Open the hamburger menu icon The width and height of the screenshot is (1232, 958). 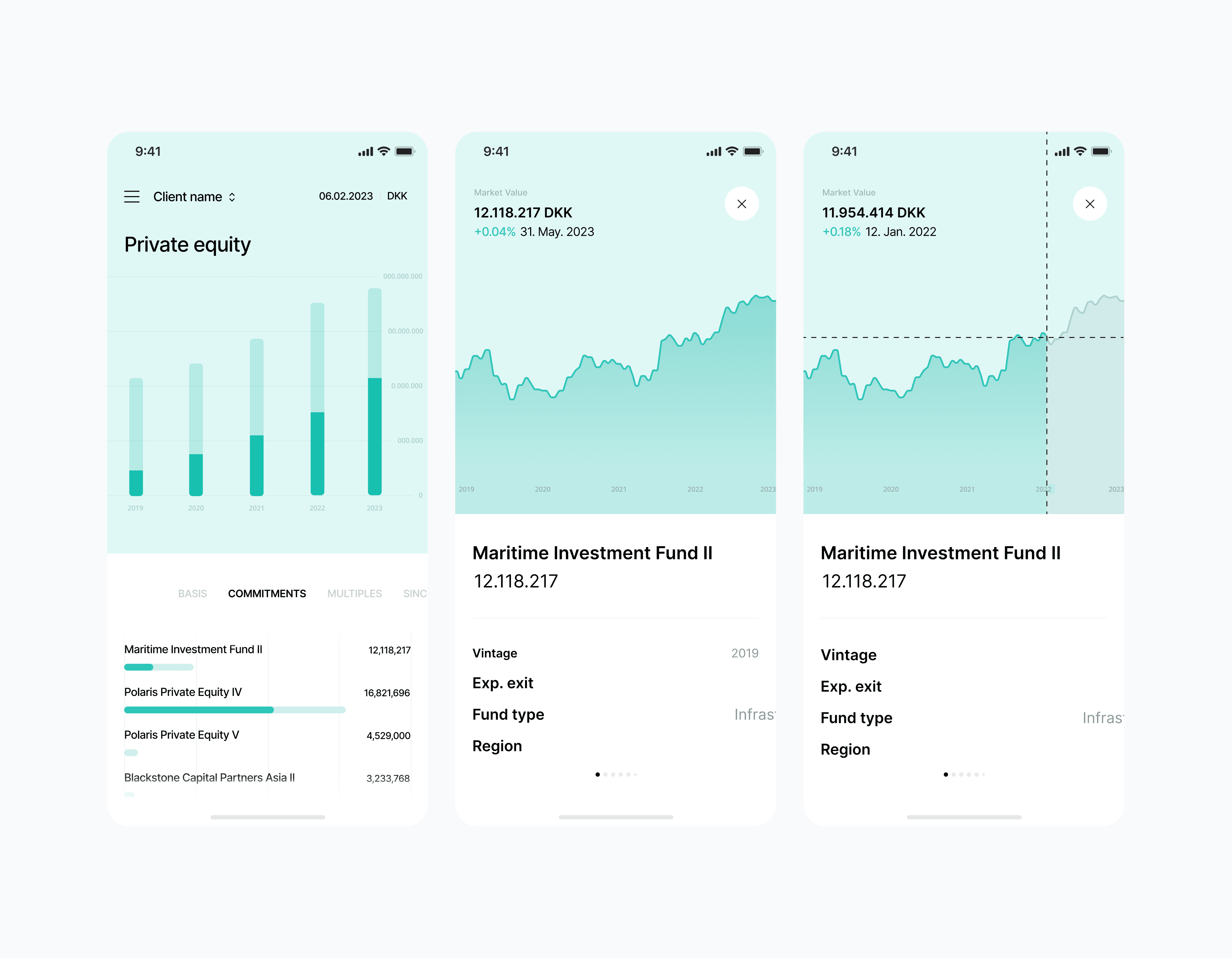131,197
